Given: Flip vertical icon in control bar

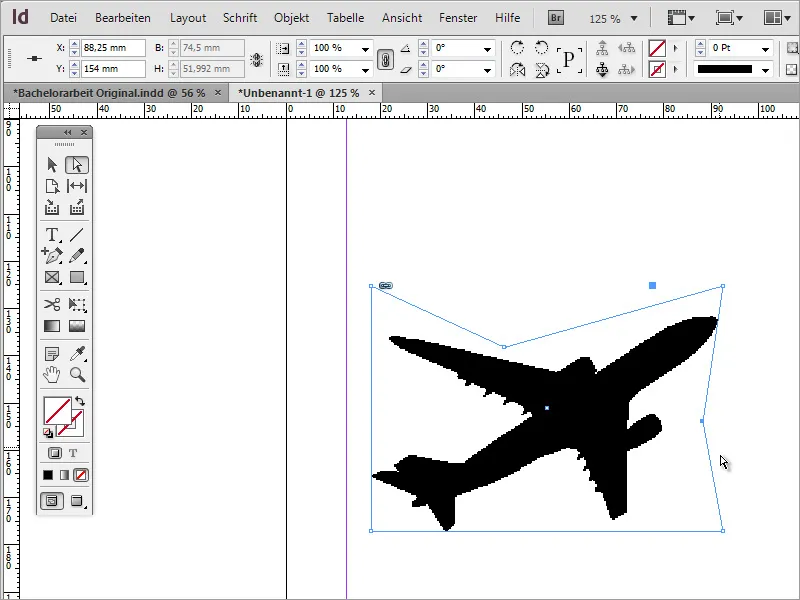Looking at the screenshot, I should [542, 69].
